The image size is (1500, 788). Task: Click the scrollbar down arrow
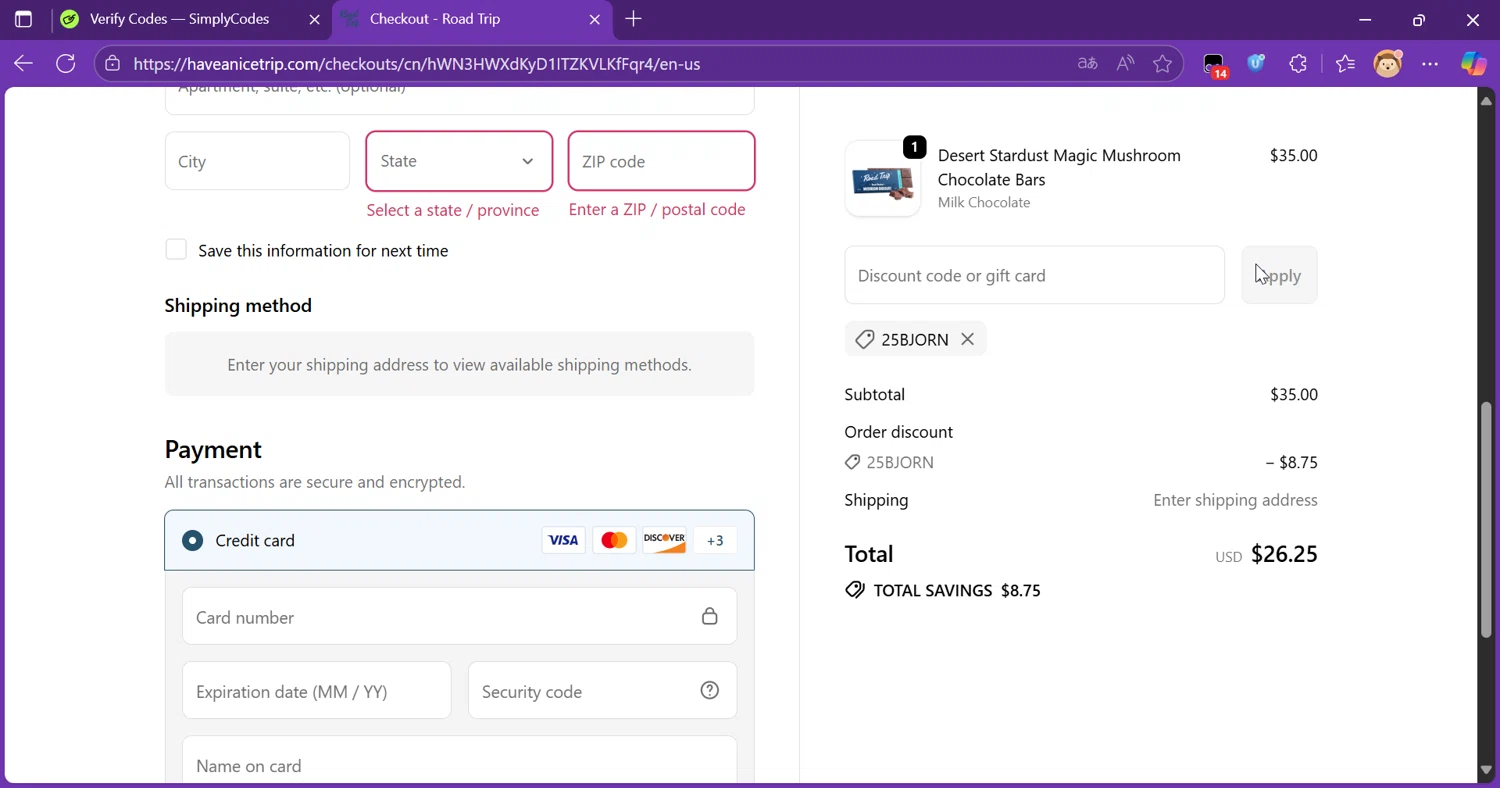pos(1486,770)
